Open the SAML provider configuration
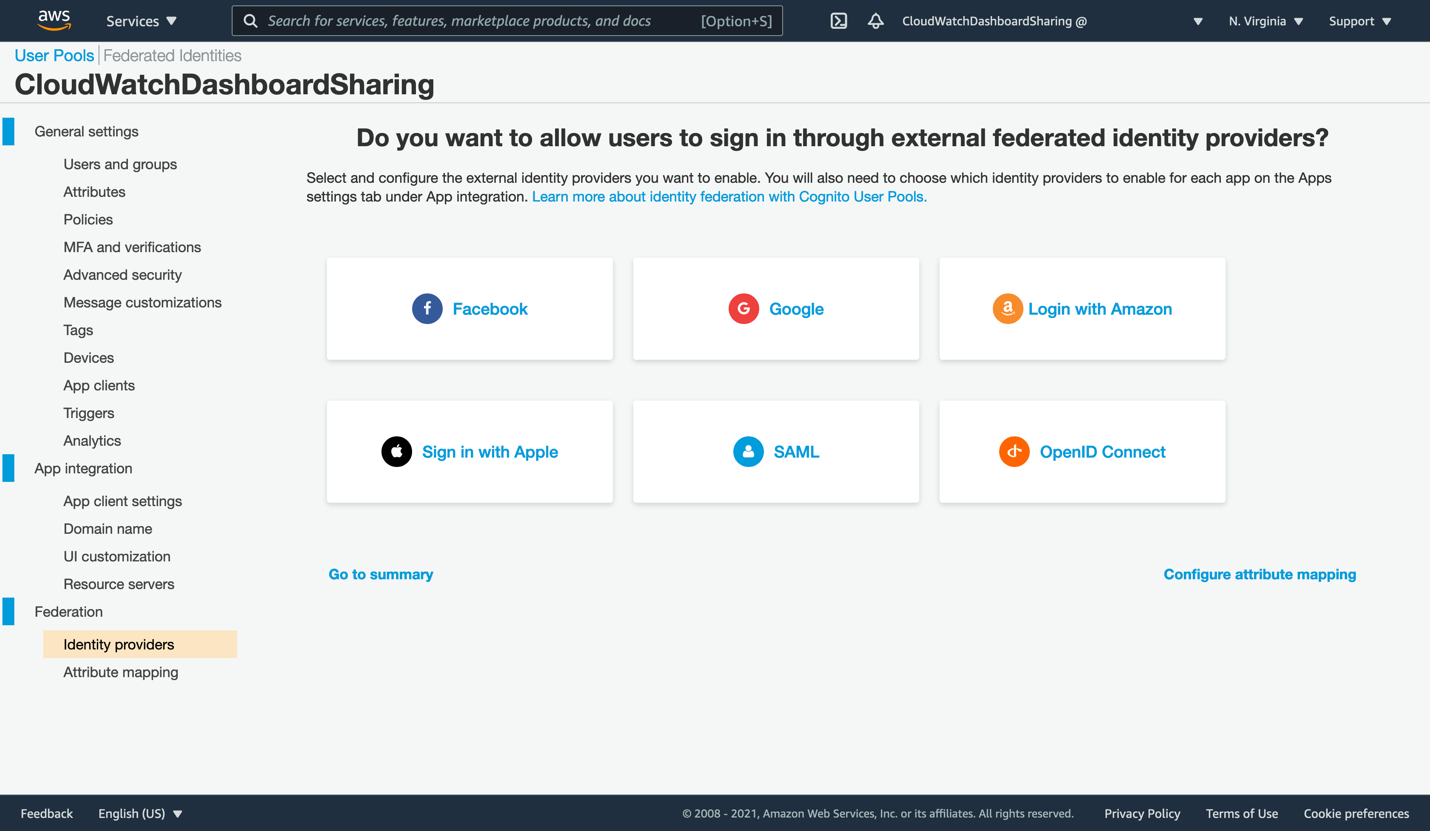This screenshot has height=831, width=1430. (776, 452)
